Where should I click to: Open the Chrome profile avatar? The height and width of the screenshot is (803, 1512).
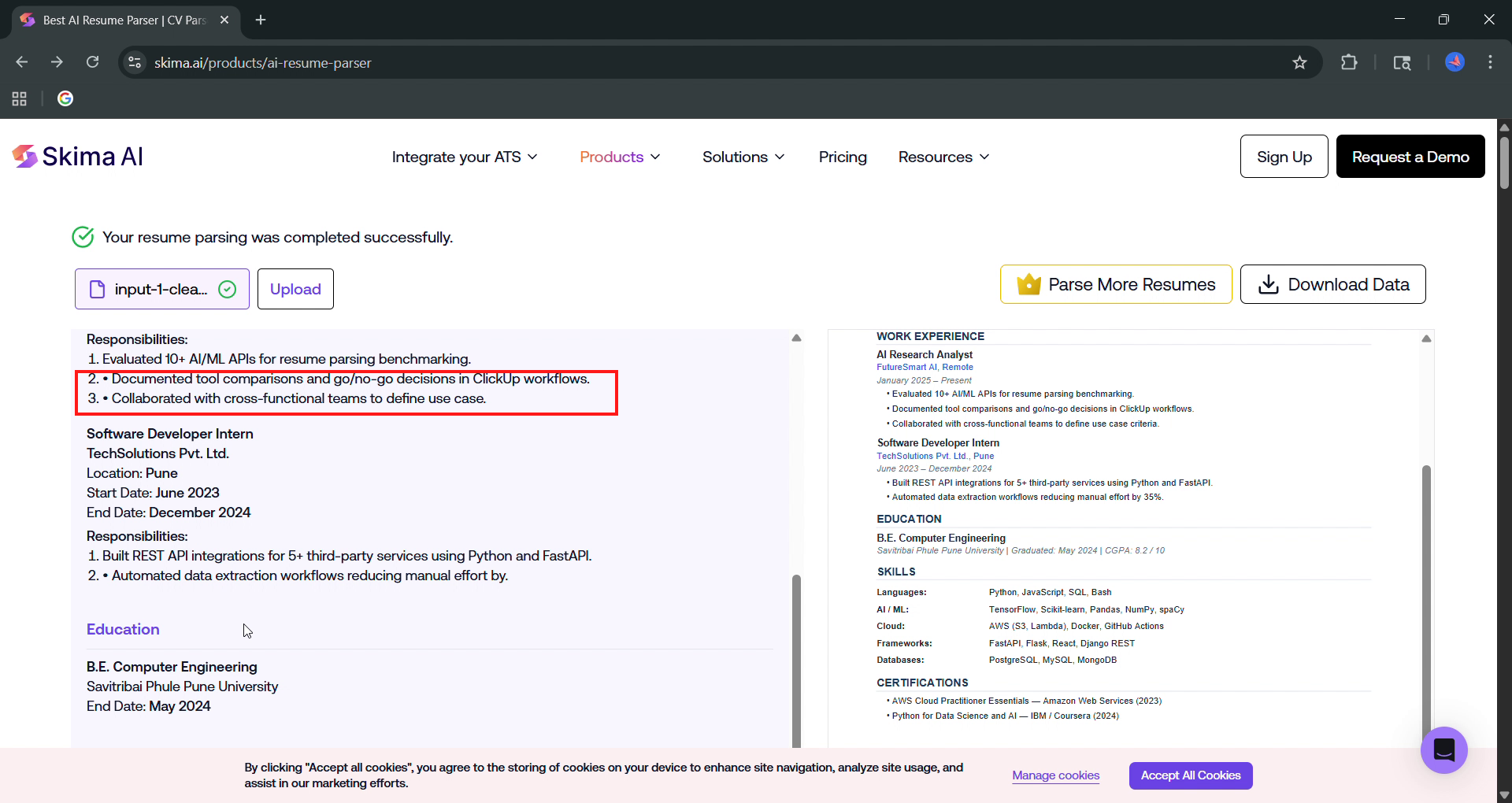tap(1455, 62)
